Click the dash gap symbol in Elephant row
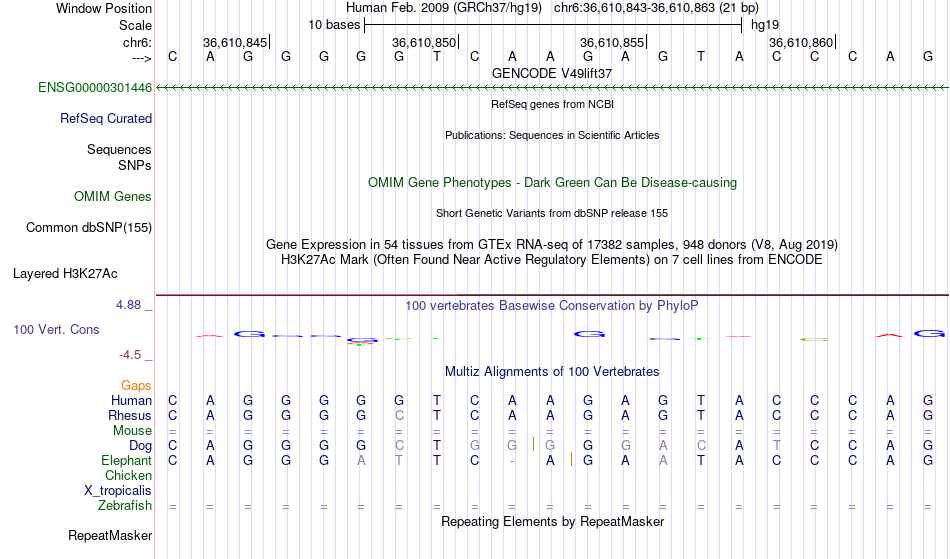Screen dimensions: 950x559 pos(513,461)
